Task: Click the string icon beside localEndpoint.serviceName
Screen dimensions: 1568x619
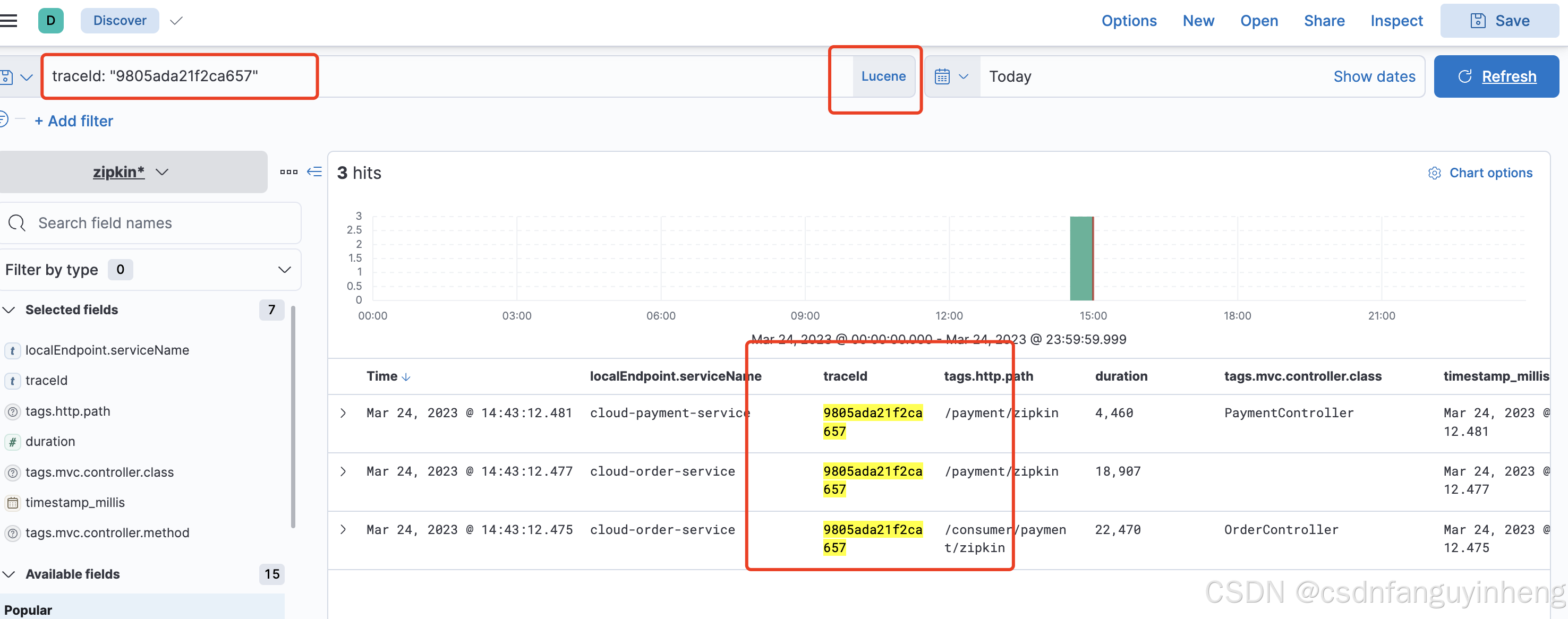Action: pyautogui.click(x=12, y=350)
